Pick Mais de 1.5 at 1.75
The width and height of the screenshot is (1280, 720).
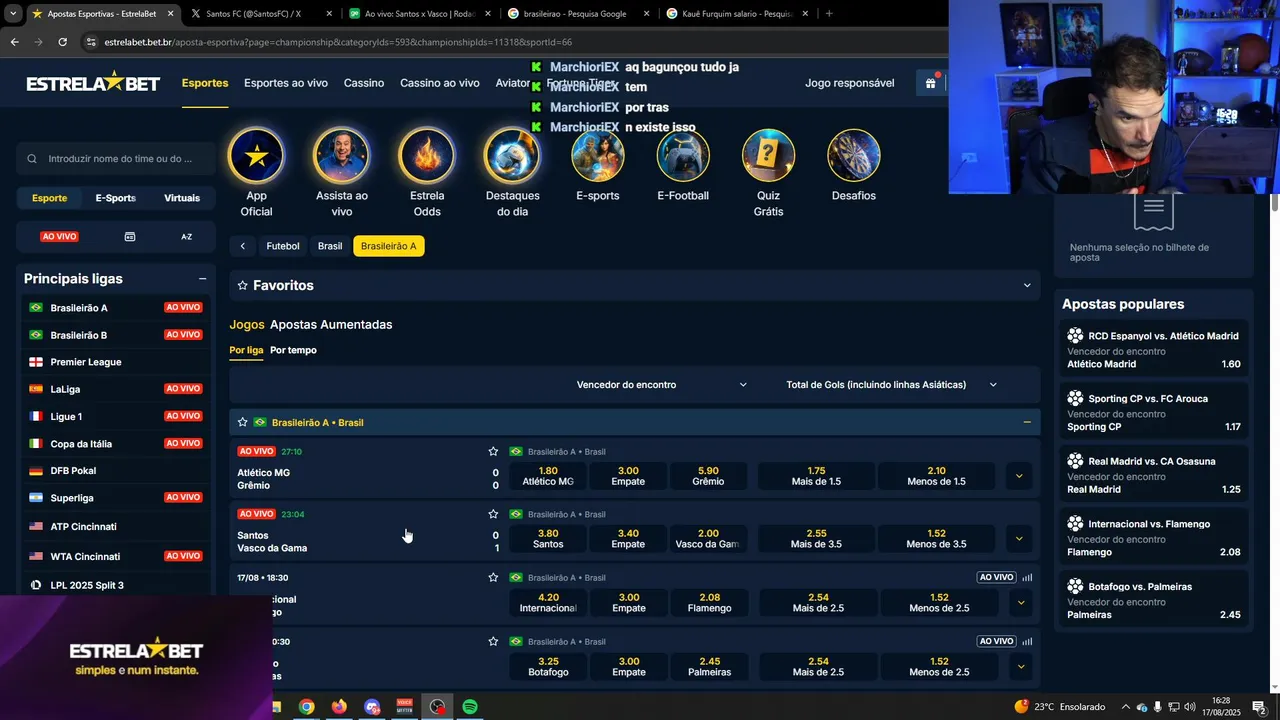pos(816,476)
